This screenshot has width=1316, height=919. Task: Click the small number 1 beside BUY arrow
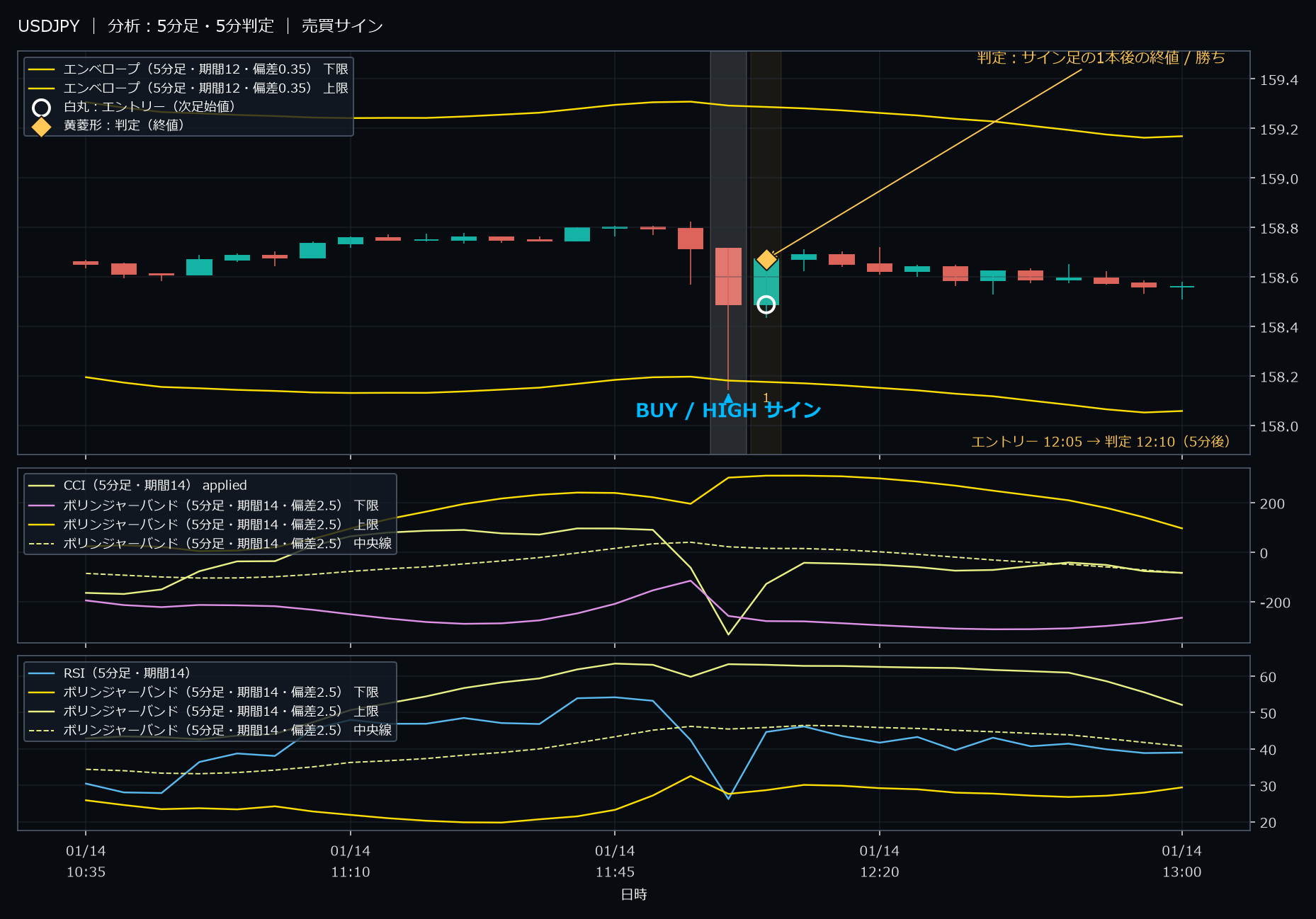coord(766,397)
